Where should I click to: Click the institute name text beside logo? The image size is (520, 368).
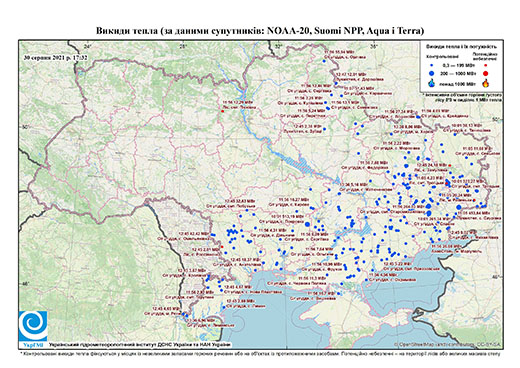click(139, 344)
